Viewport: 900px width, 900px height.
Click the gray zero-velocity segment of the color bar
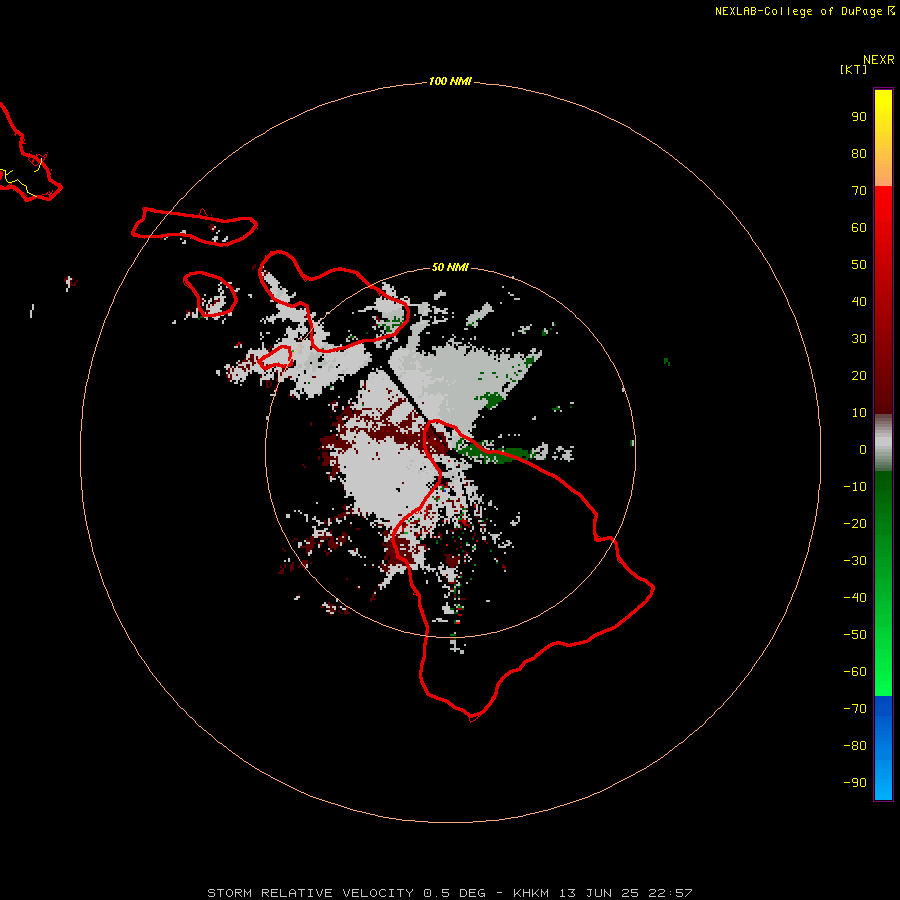(883, 443)
